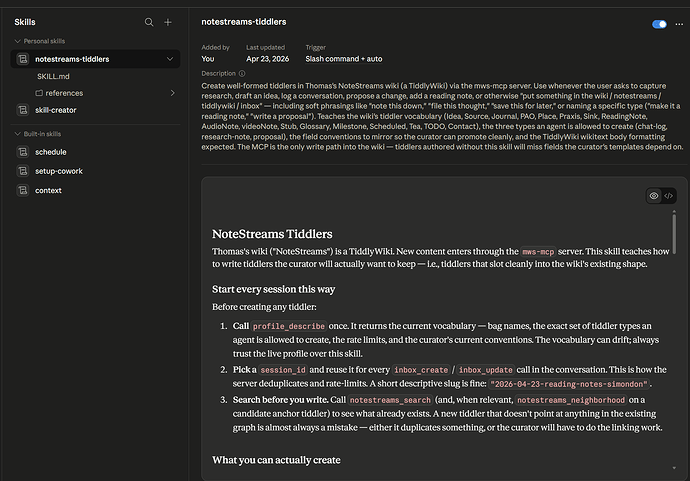Image resolution: width=690 pixels, height=481 pixels.
Task: Click 'Start every session this way' heading
Action: tap(274, 289)
